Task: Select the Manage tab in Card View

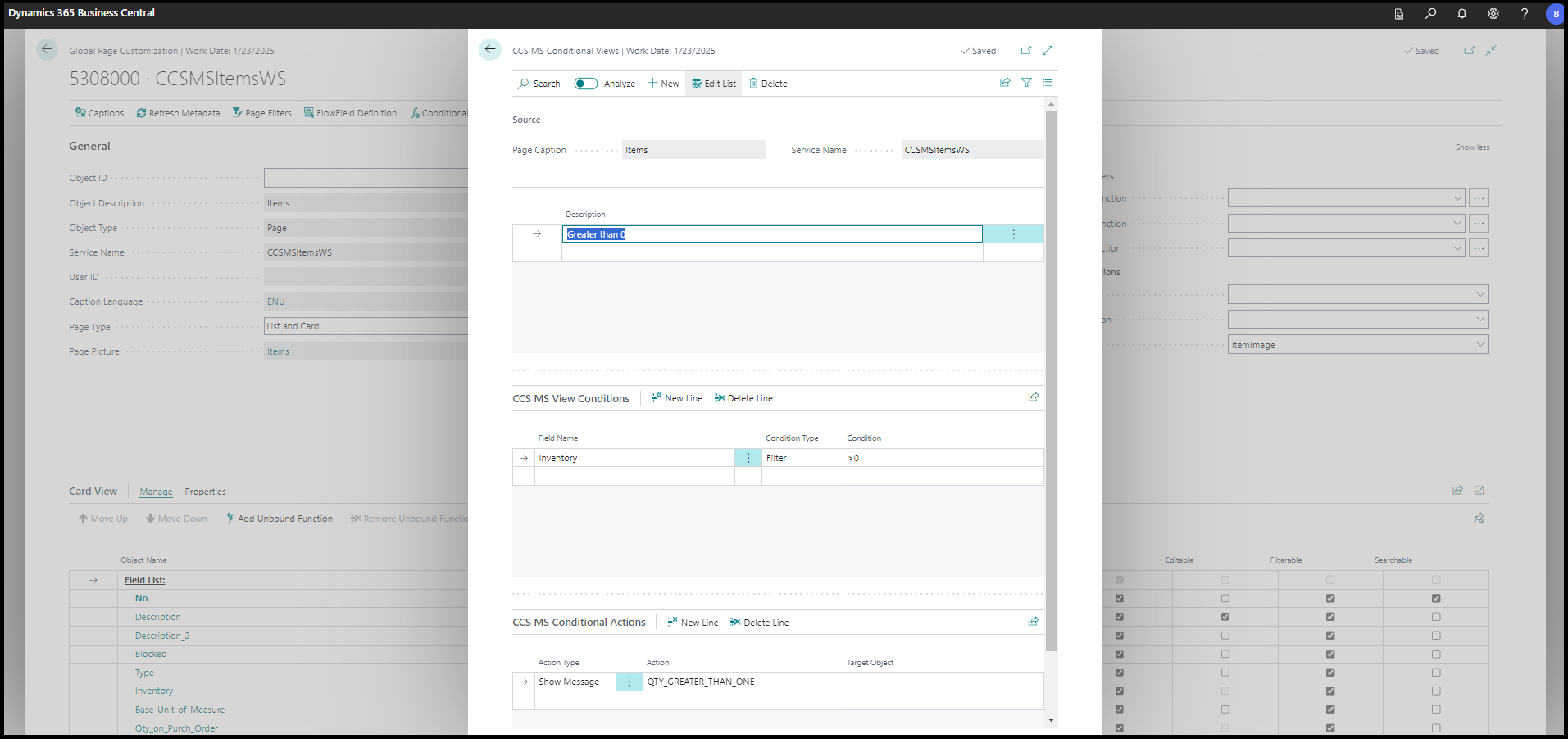Action: tap(156, 492)
